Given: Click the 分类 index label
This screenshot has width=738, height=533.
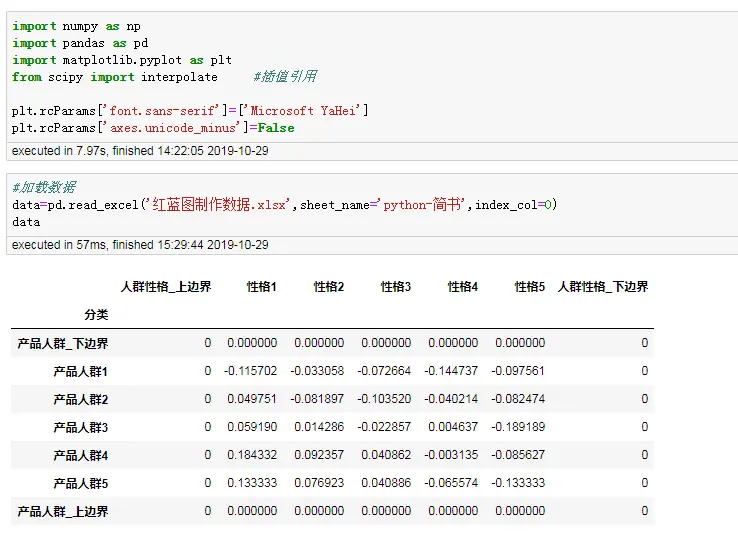Looking at the screenshot, I should [x=97, y=315].
